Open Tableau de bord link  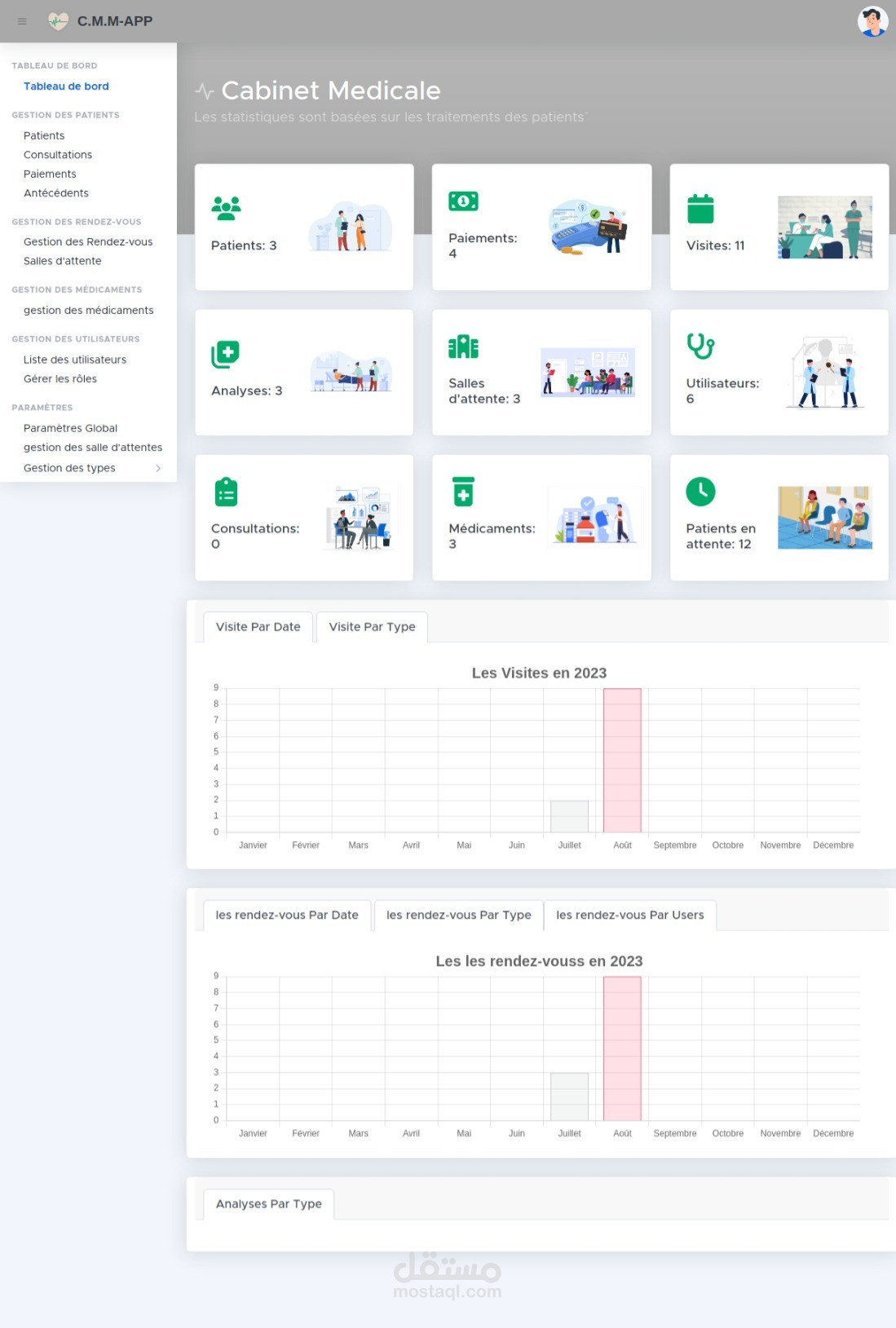pos(66,86)
